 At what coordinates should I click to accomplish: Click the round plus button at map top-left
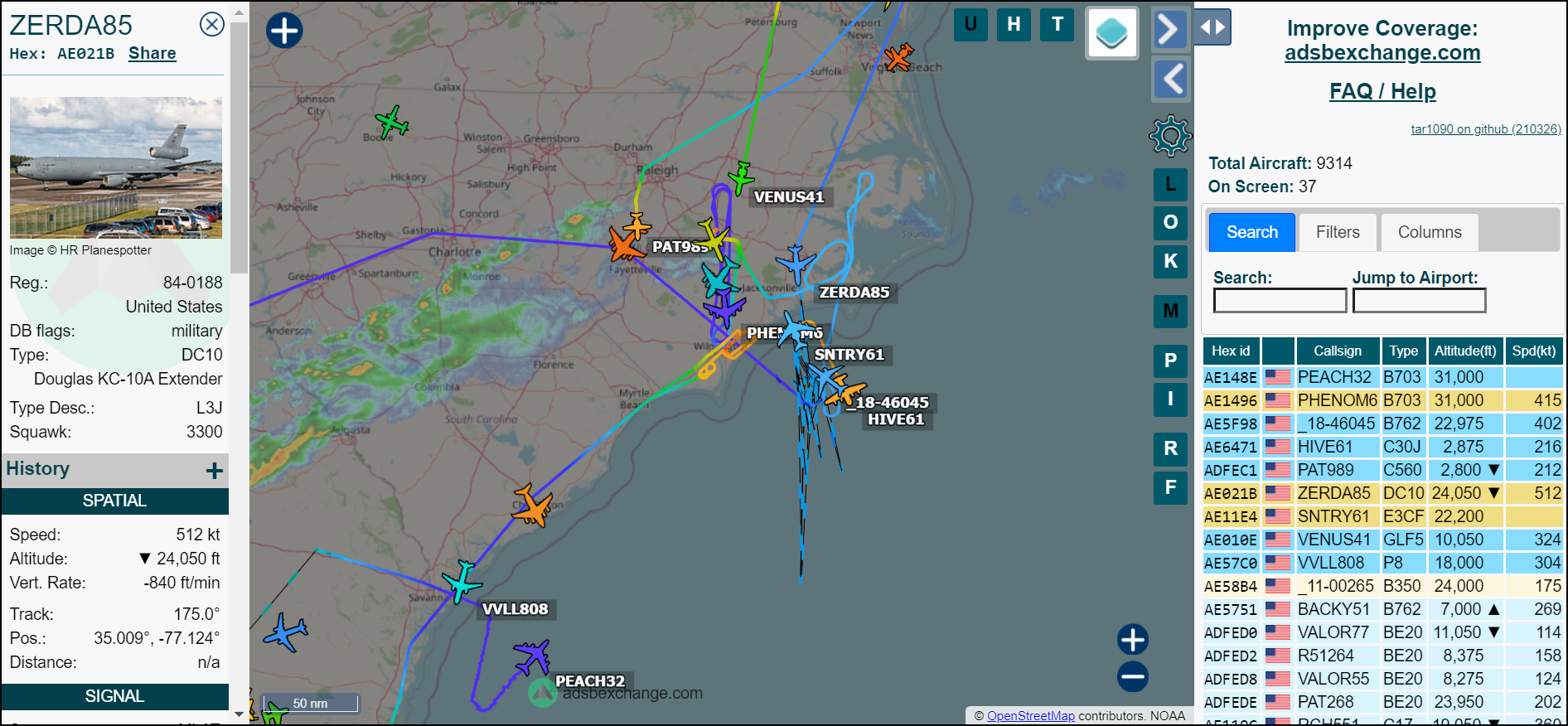284,31
